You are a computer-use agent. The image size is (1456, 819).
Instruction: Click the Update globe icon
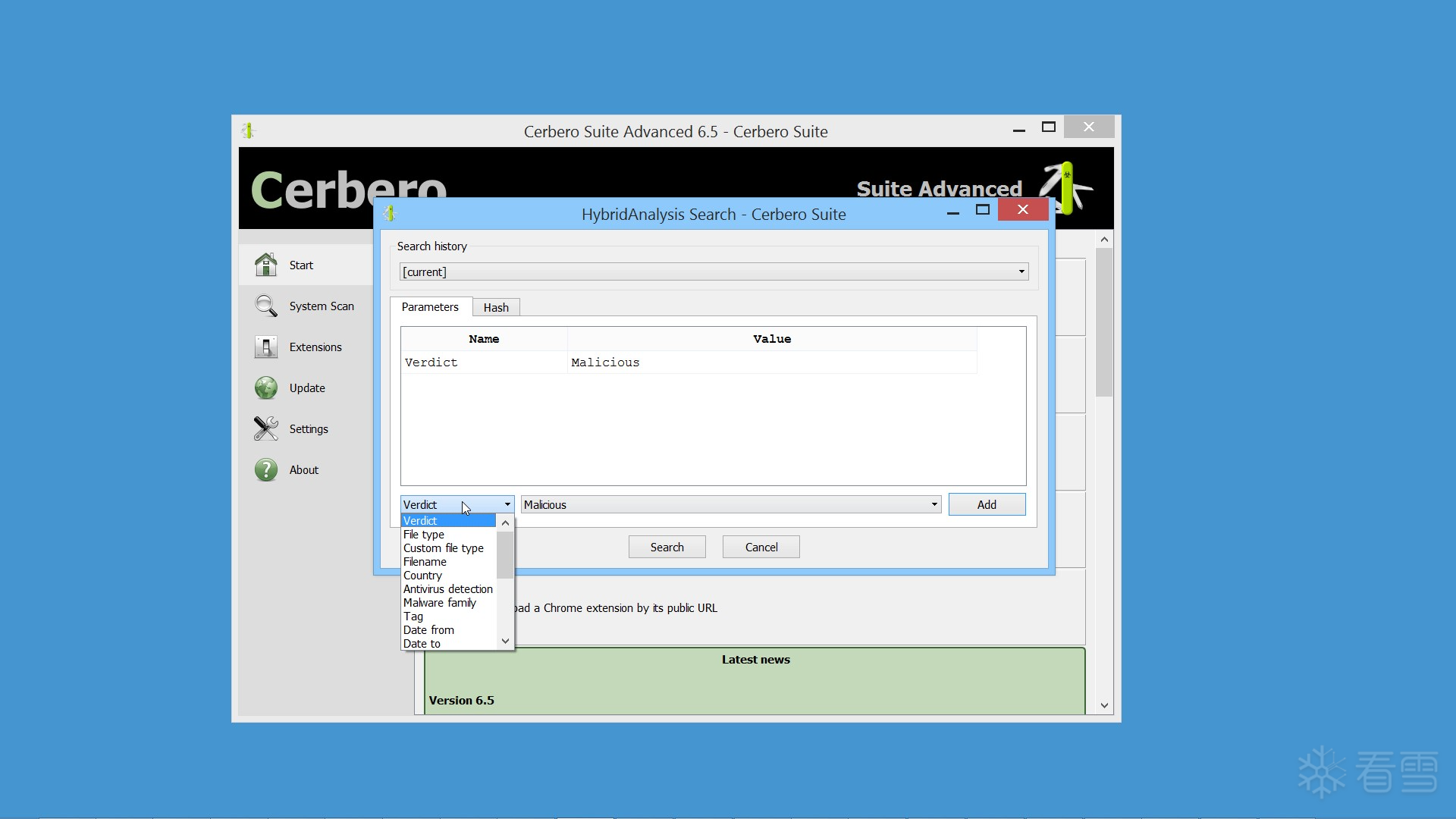265,388
